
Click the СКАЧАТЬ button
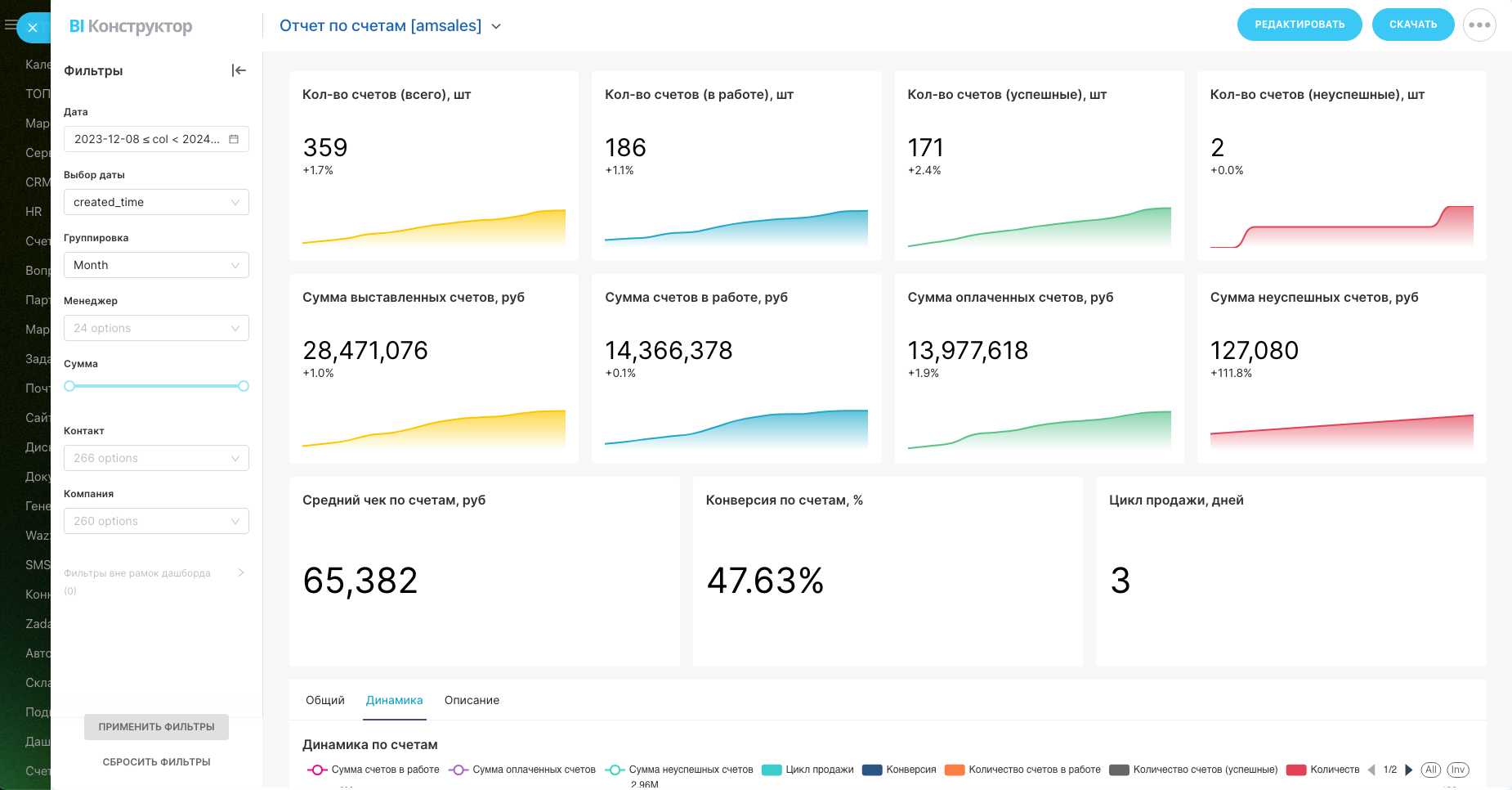pos(1412,25)
